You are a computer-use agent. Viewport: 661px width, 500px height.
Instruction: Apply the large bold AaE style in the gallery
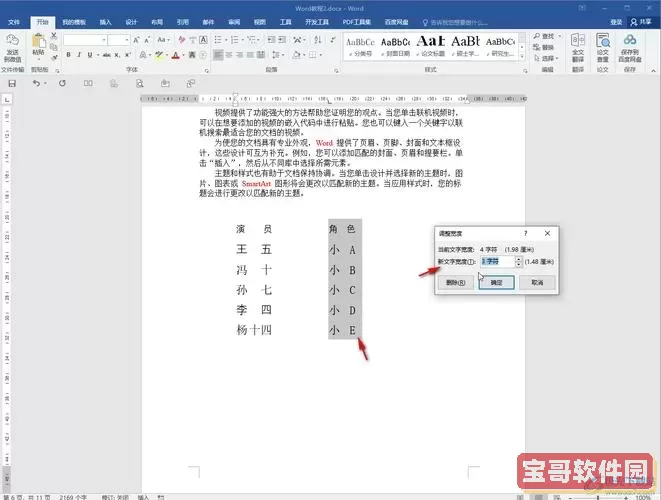click(431, 46)
